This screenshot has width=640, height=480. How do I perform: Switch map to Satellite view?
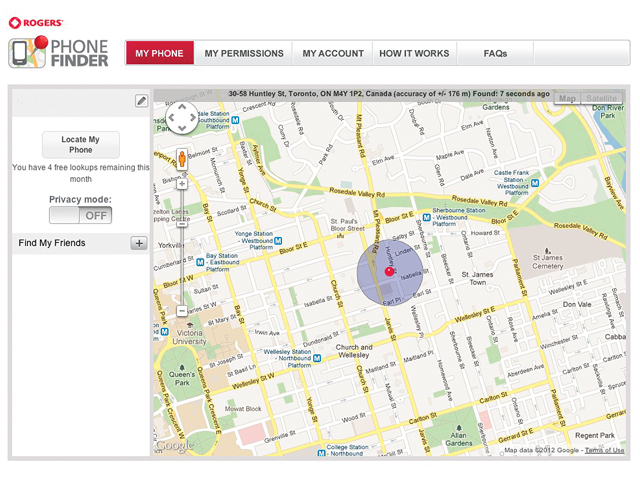[601, 99]
